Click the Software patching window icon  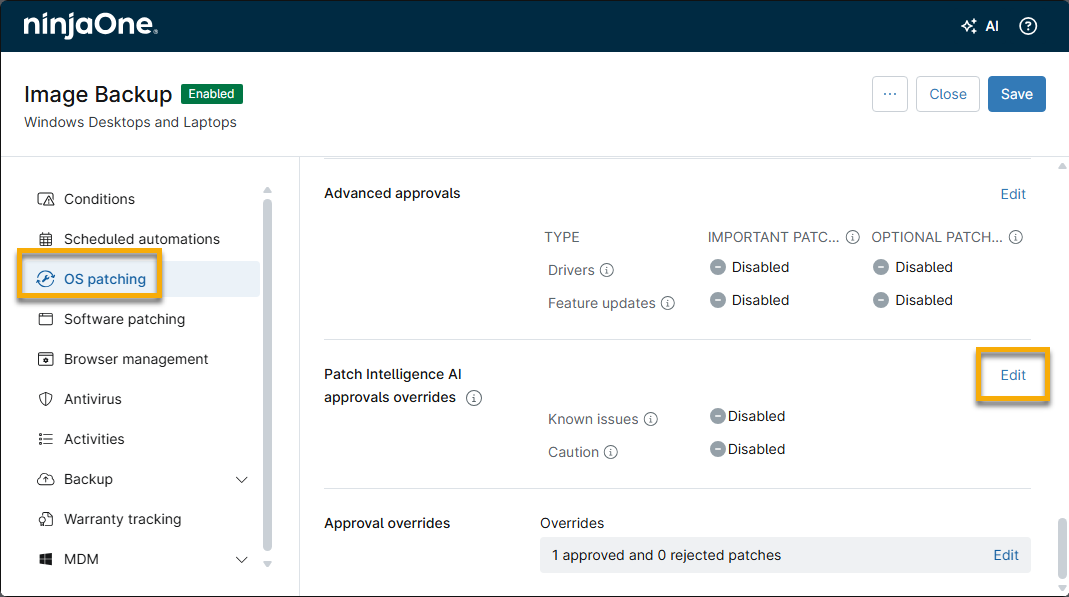click(46, 319)
